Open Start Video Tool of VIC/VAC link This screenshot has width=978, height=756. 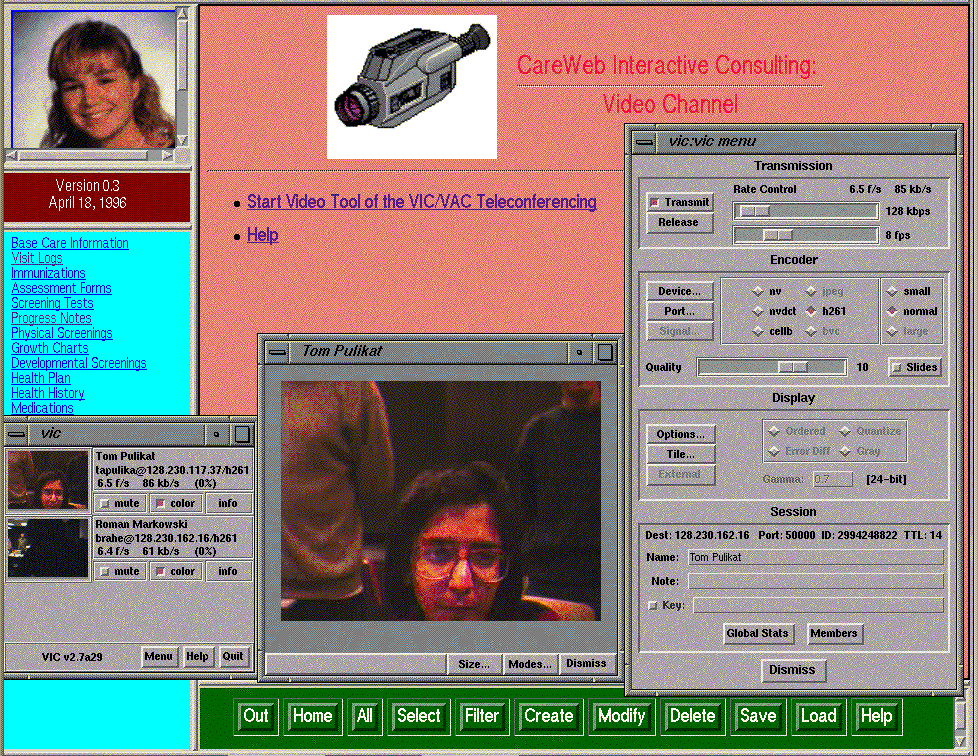point(422,202)
